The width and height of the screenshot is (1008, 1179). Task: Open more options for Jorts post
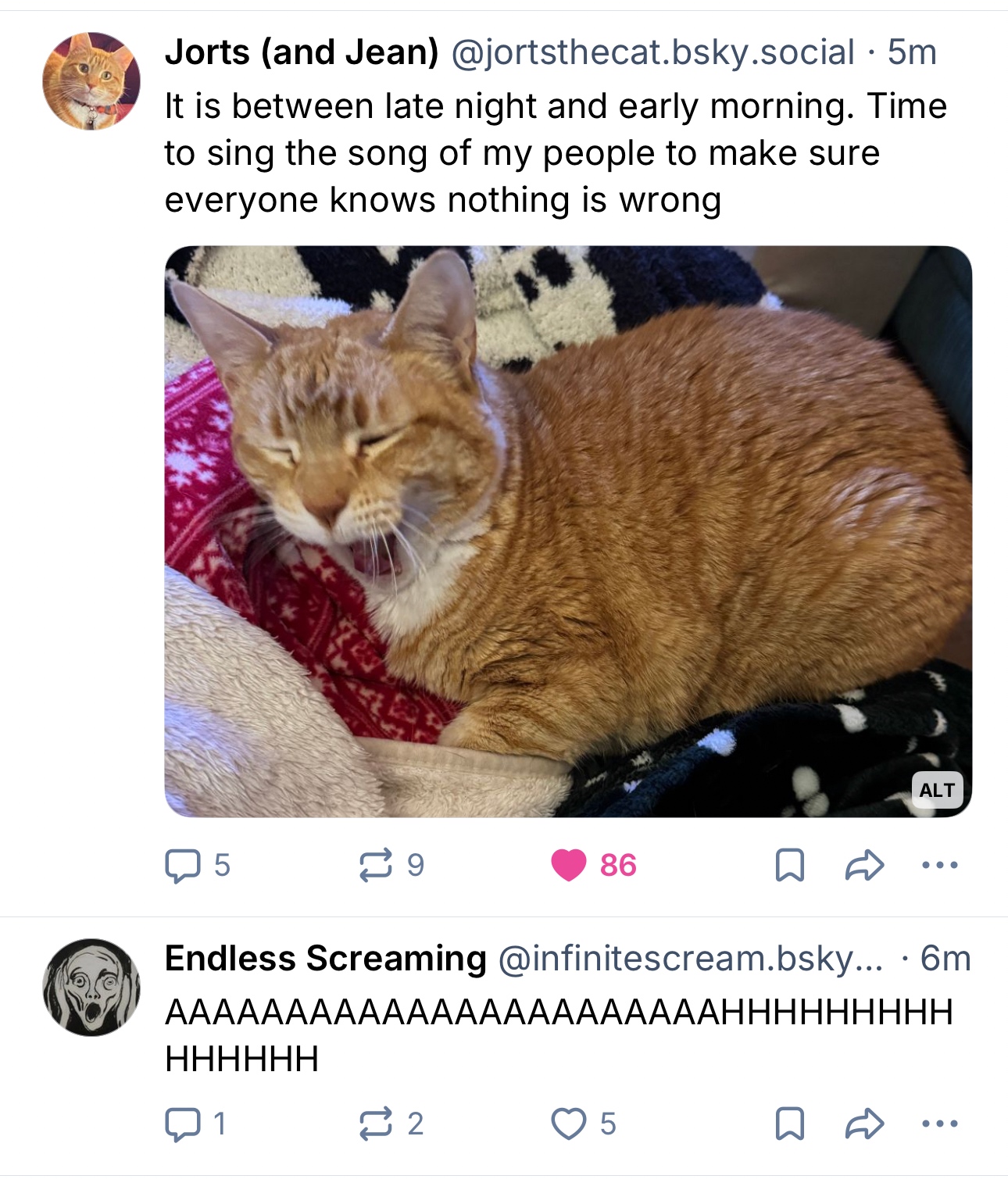pos(939,866)
